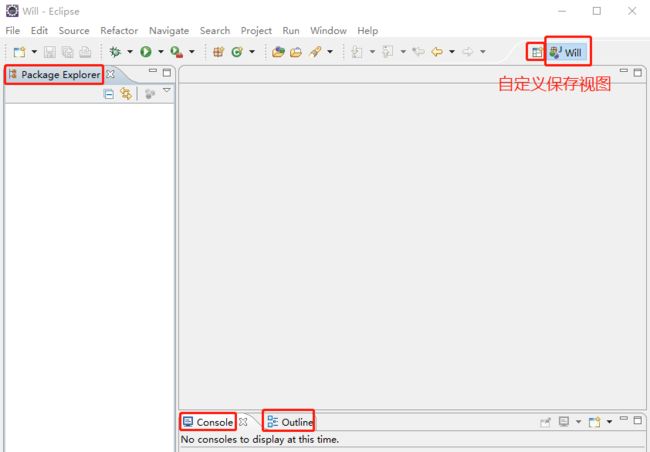Click the yellow Back arrow icon

tap(437, 52)
